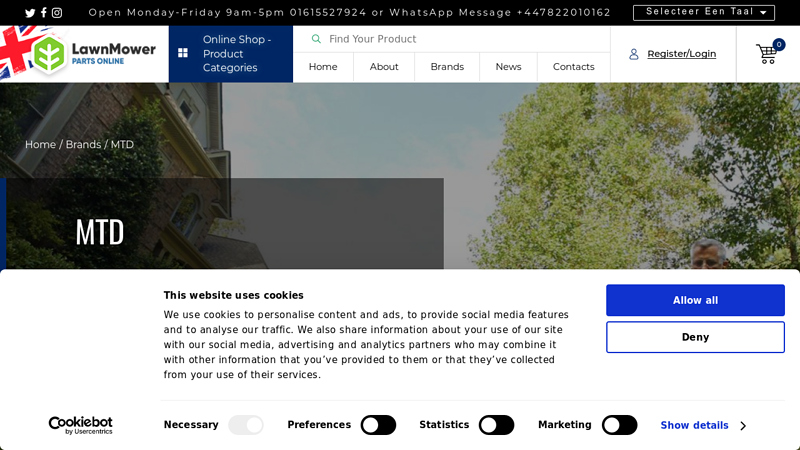Open the Selecteer Een Taal language dropdown
Viewport: 800px width, 450px height.
[704, 12]
